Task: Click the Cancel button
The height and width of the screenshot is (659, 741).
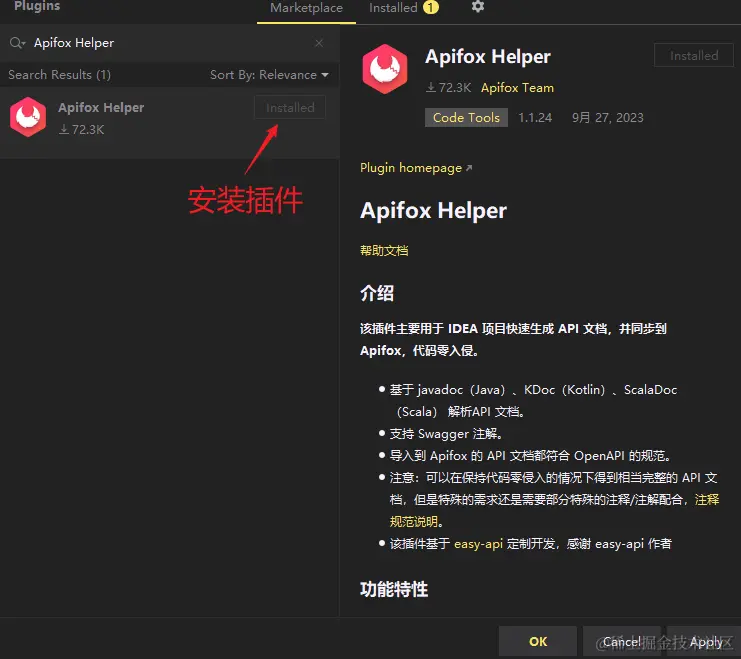Action: click(x=622, y=642)
